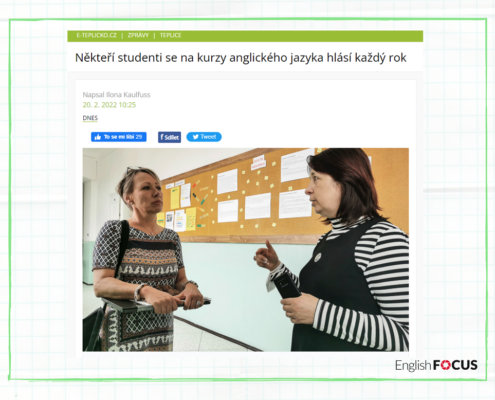Open author Ilona Kaulfuss's profile link
Screen dimensions: 495x400
coord(128,95)
